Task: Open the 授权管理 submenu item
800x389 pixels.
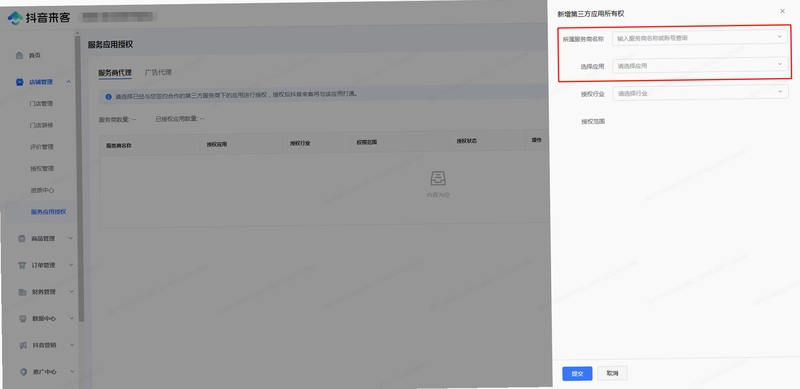Action: click(x=42, y=168)
